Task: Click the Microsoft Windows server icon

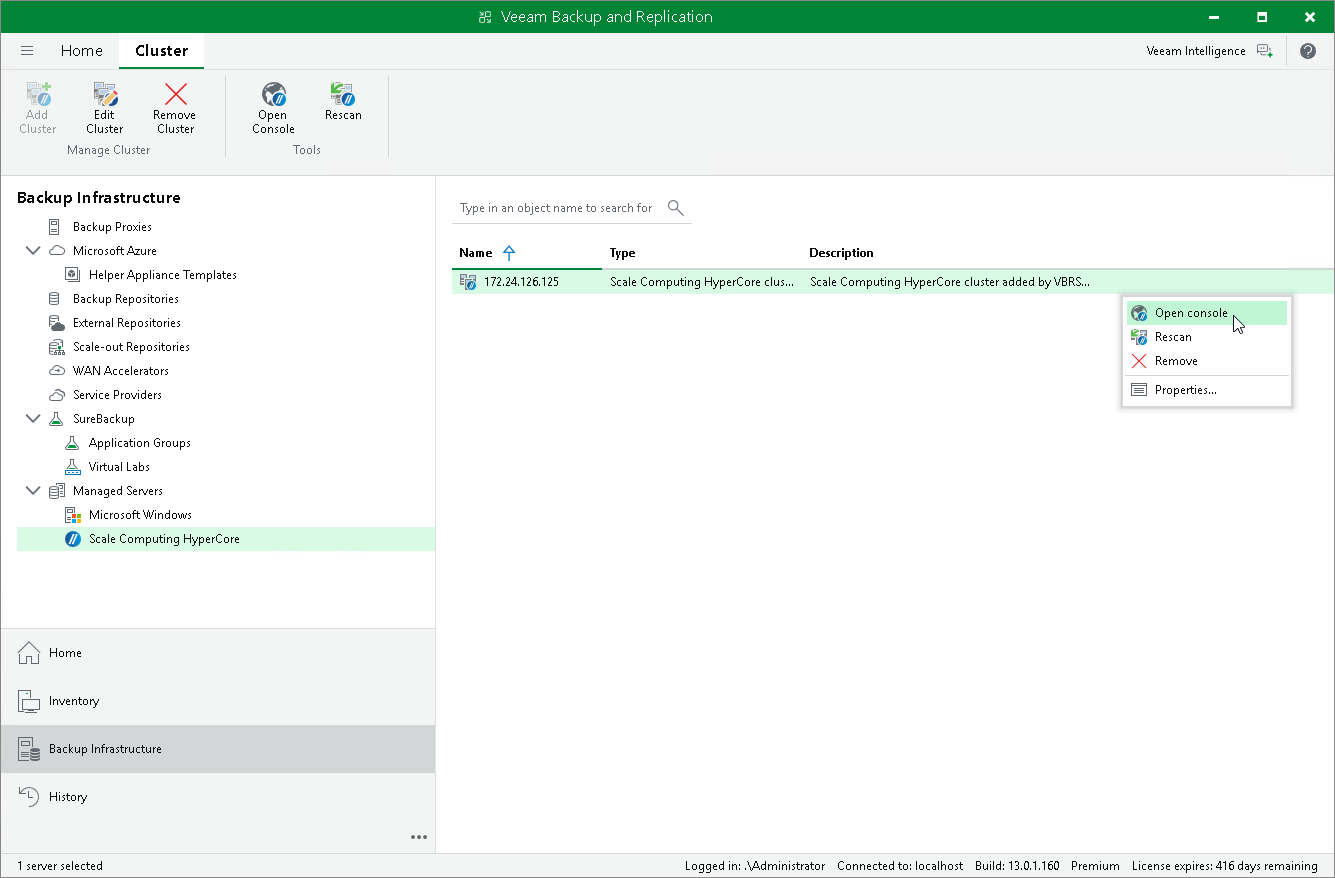Action: click(72, 515)
